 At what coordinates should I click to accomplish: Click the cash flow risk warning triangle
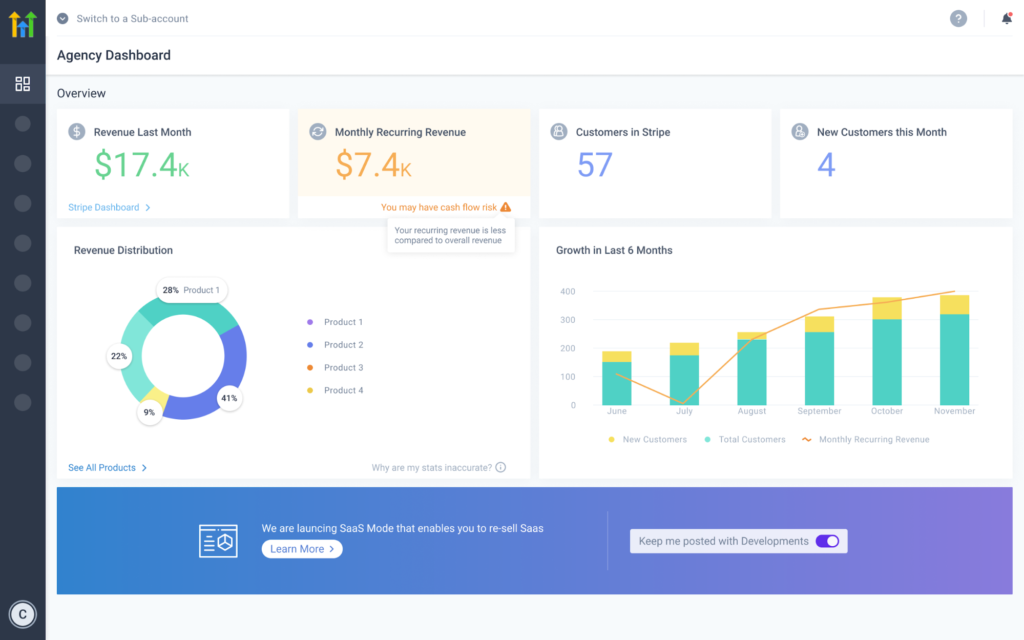[505, 207]
